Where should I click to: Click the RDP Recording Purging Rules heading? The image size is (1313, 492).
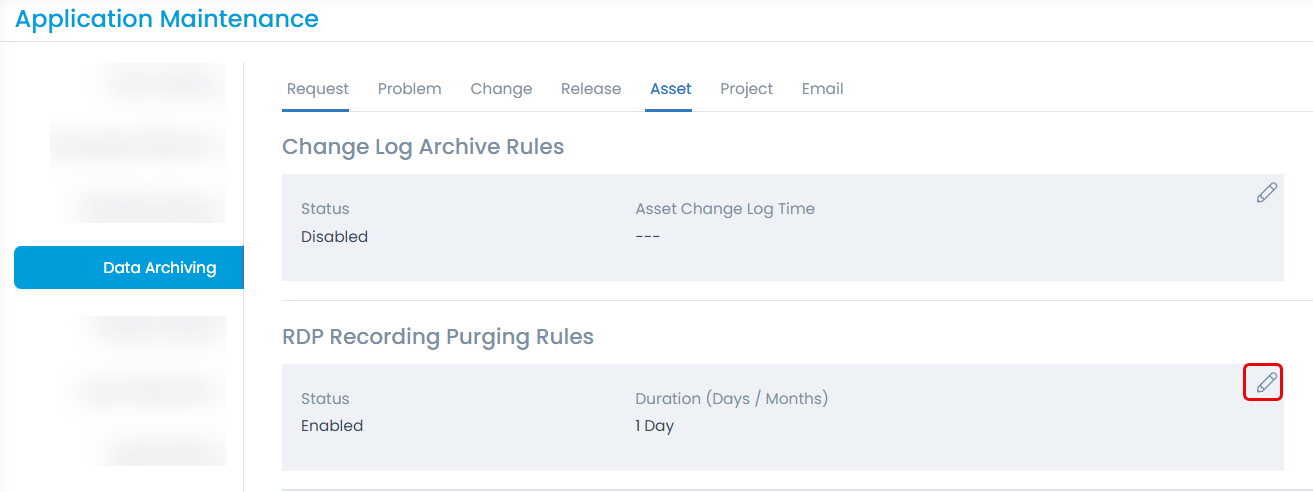(438, 337)
